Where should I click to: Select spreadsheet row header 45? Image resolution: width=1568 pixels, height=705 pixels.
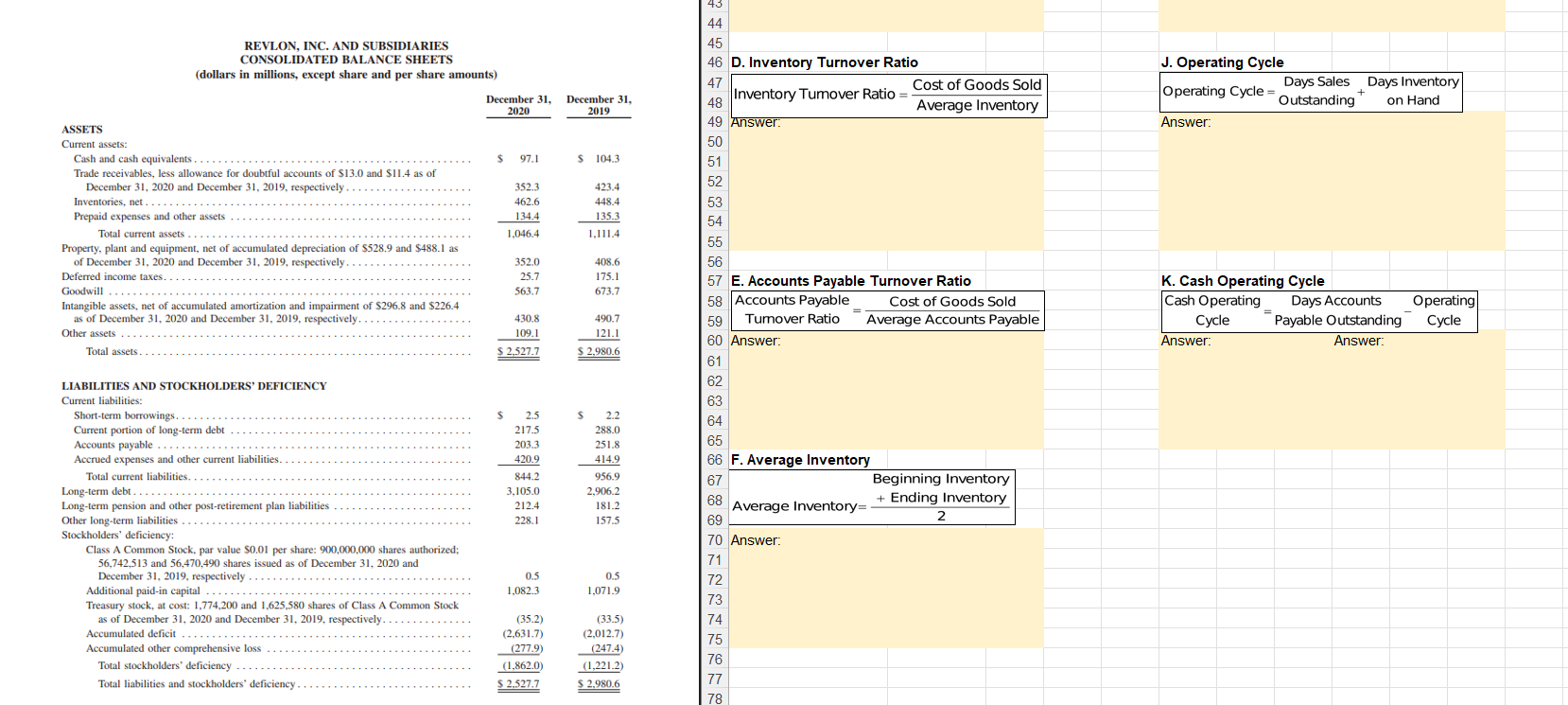click(x=714, y=44)
